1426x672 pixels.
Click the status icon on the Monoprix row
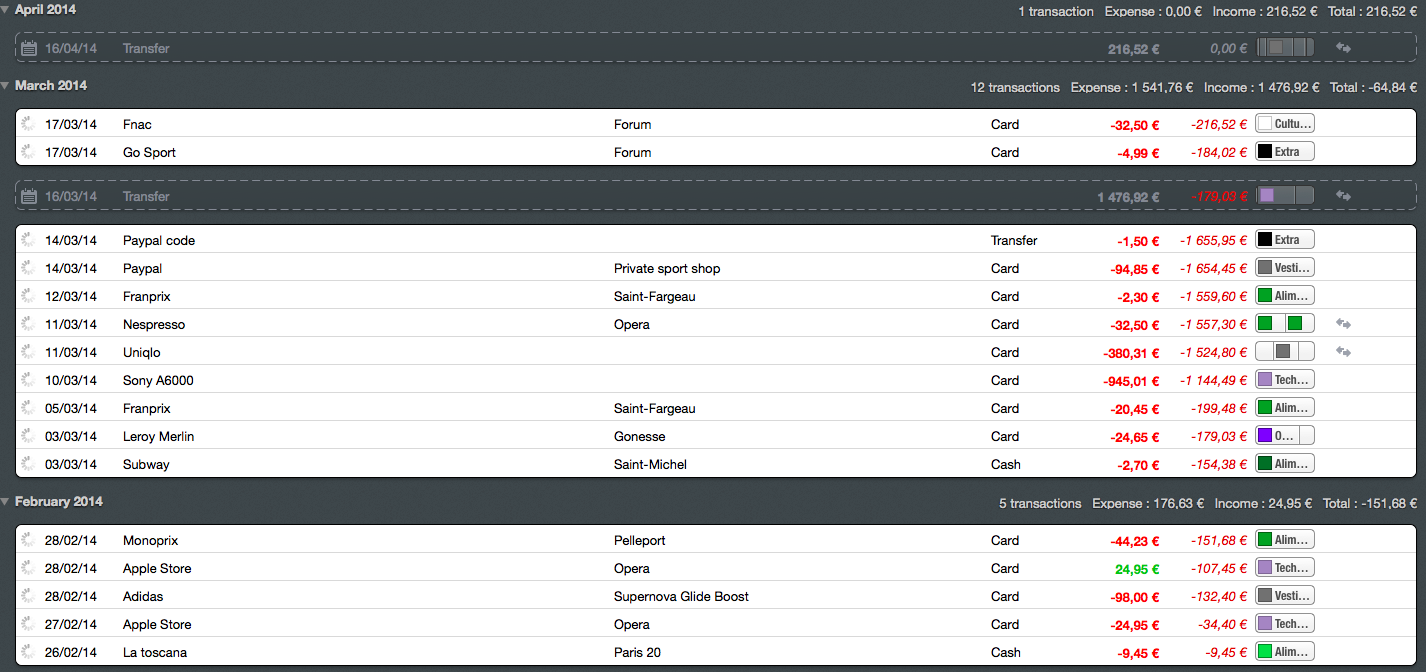[x=28, y=540]
